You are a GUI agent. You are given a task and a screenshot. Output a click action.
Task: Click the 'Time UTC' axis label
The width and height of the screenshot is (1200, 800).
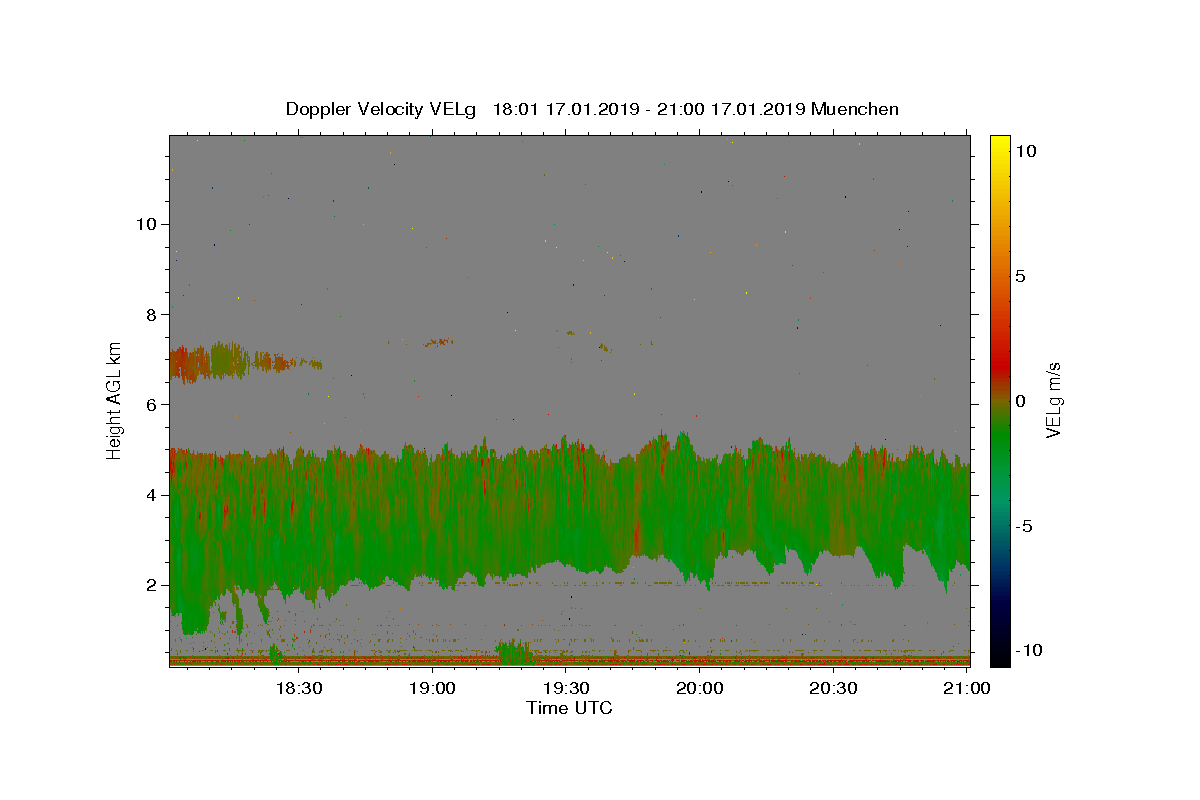point(569,708)
